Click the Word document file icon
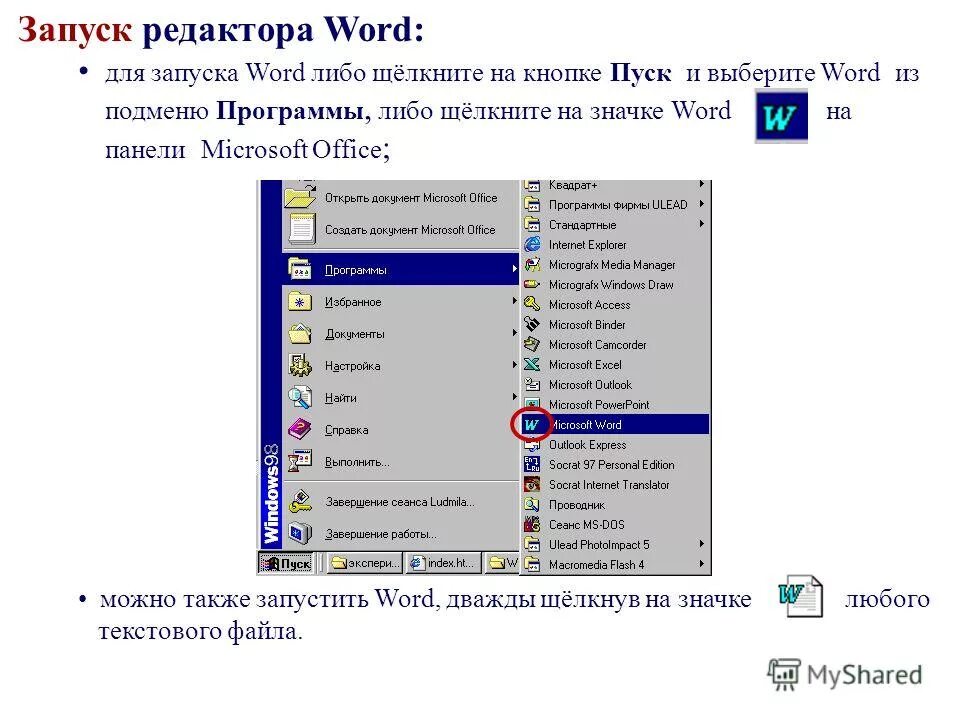This screenshot has height=720, width=960. 800,596
